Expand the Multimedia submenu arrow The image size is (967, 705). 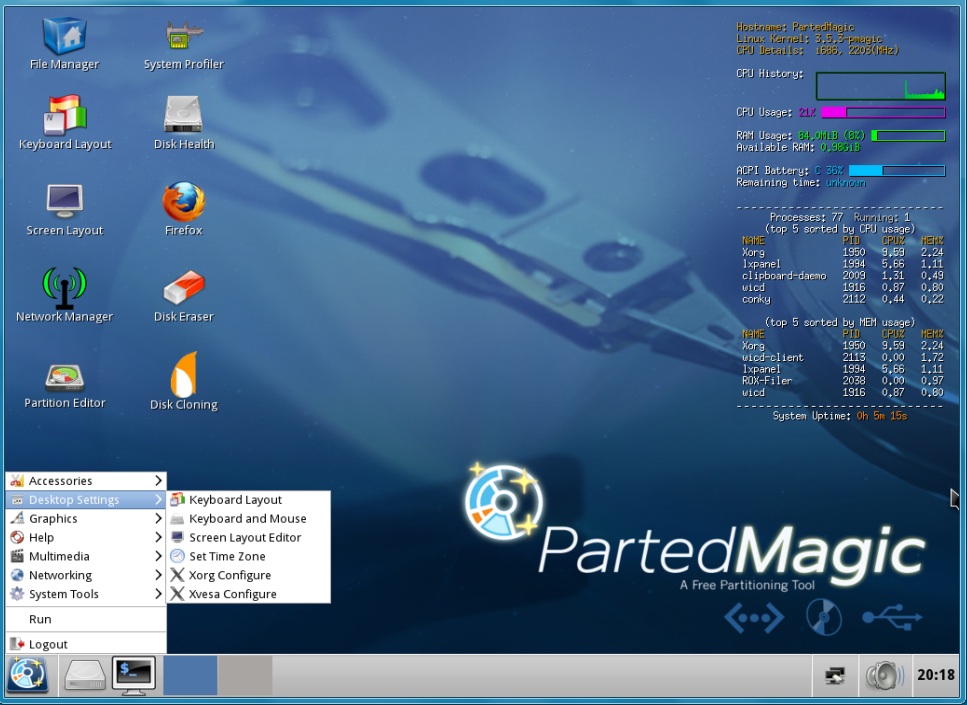pos(158,556)
